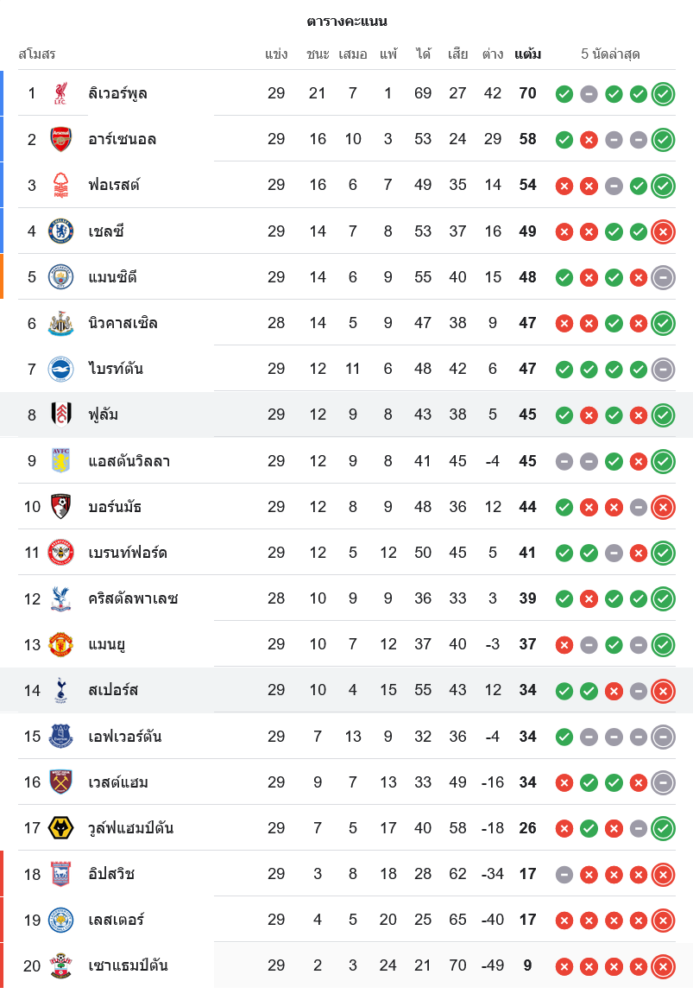Click the Wolves club logo
The width and height of the screenshot is (693, 1000).
(x=61, y=828)
